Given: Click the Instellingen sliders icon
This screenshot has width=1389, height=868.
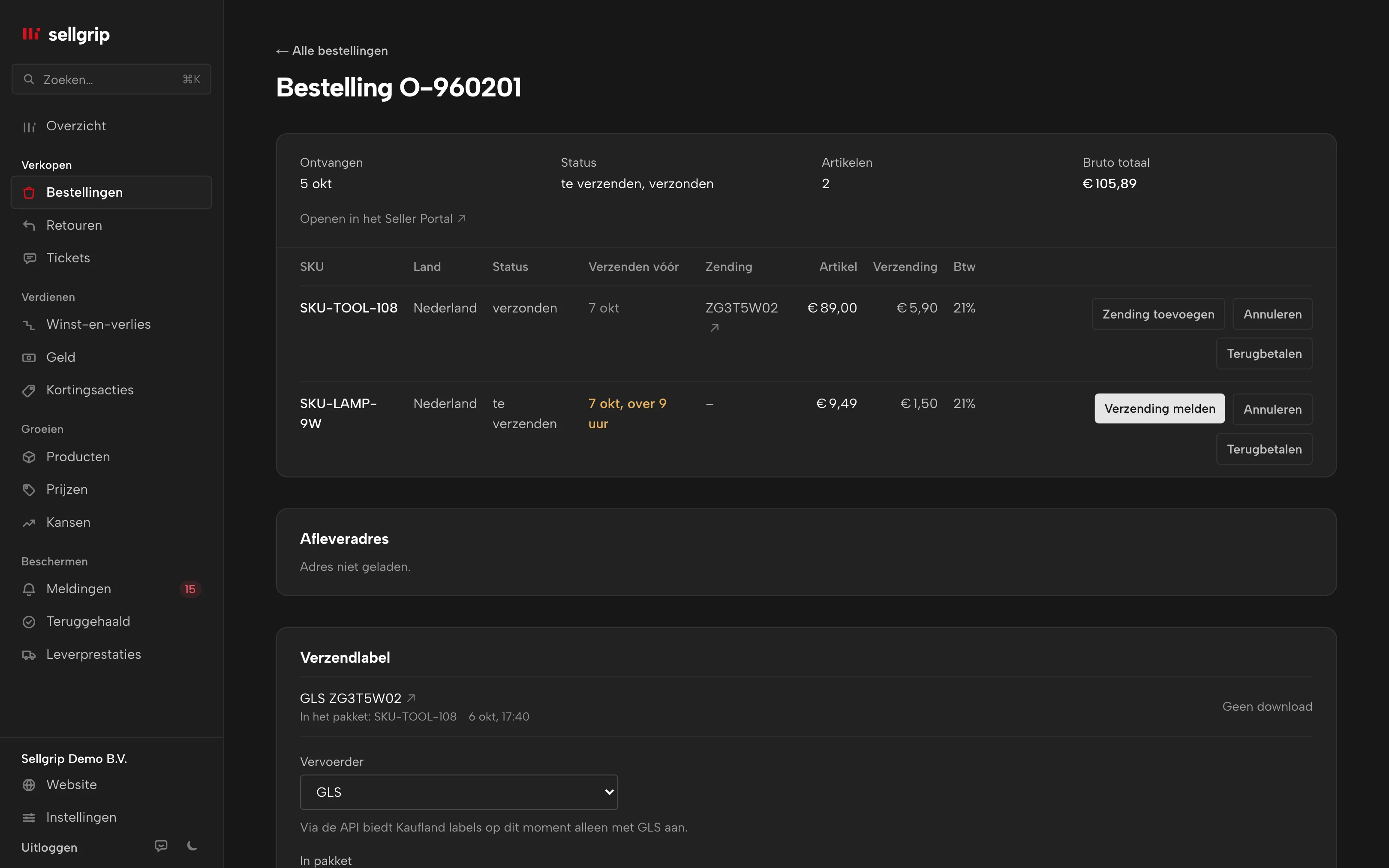Looking at the screenshot, I should pos(29,817).
